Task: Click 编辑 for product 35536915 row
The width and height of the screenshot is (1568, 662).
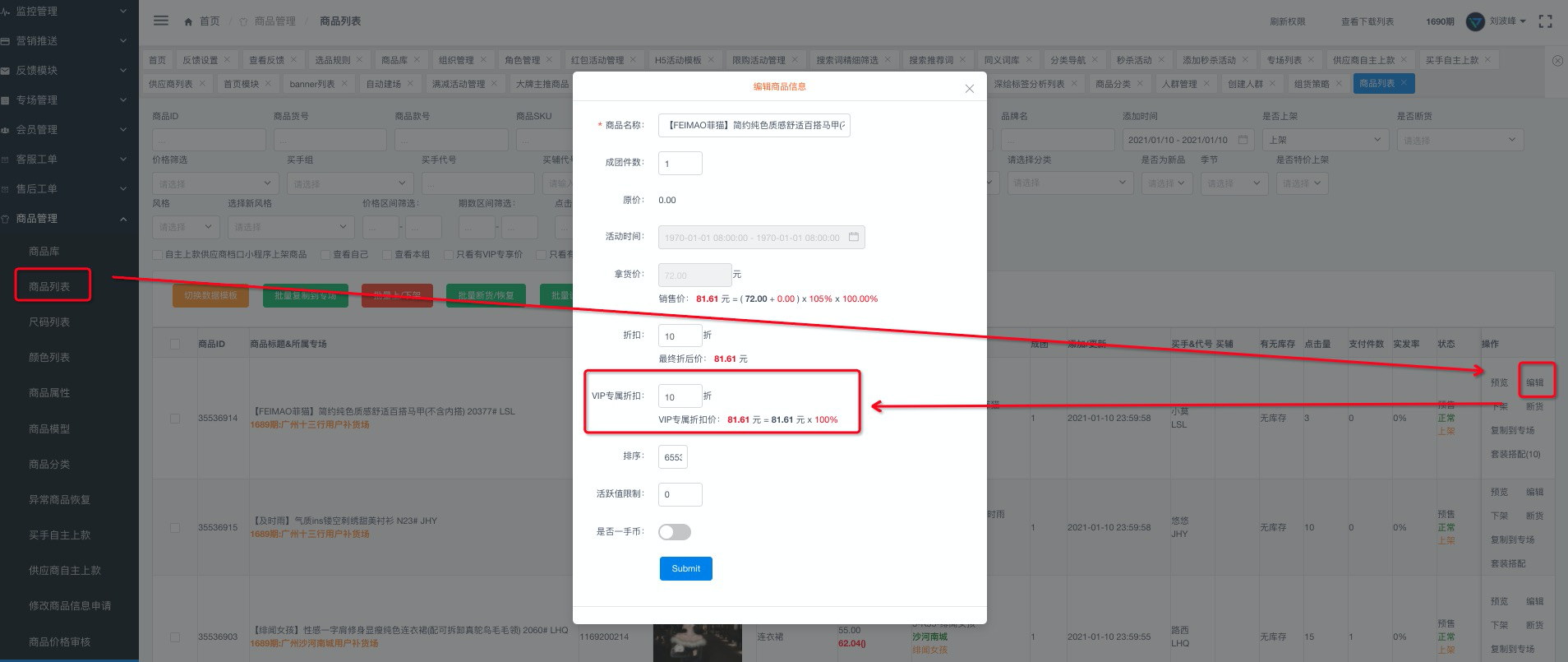Action: tap(1535, 492)
